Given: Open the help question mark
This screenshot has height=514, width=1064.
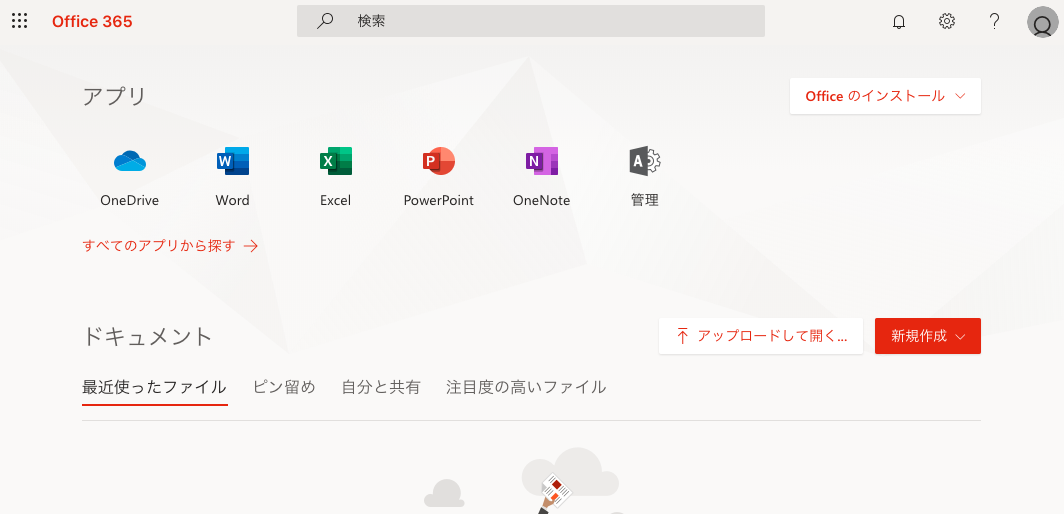Looking at the screenshot, I should pyautogui.click(x=994, y=21).
